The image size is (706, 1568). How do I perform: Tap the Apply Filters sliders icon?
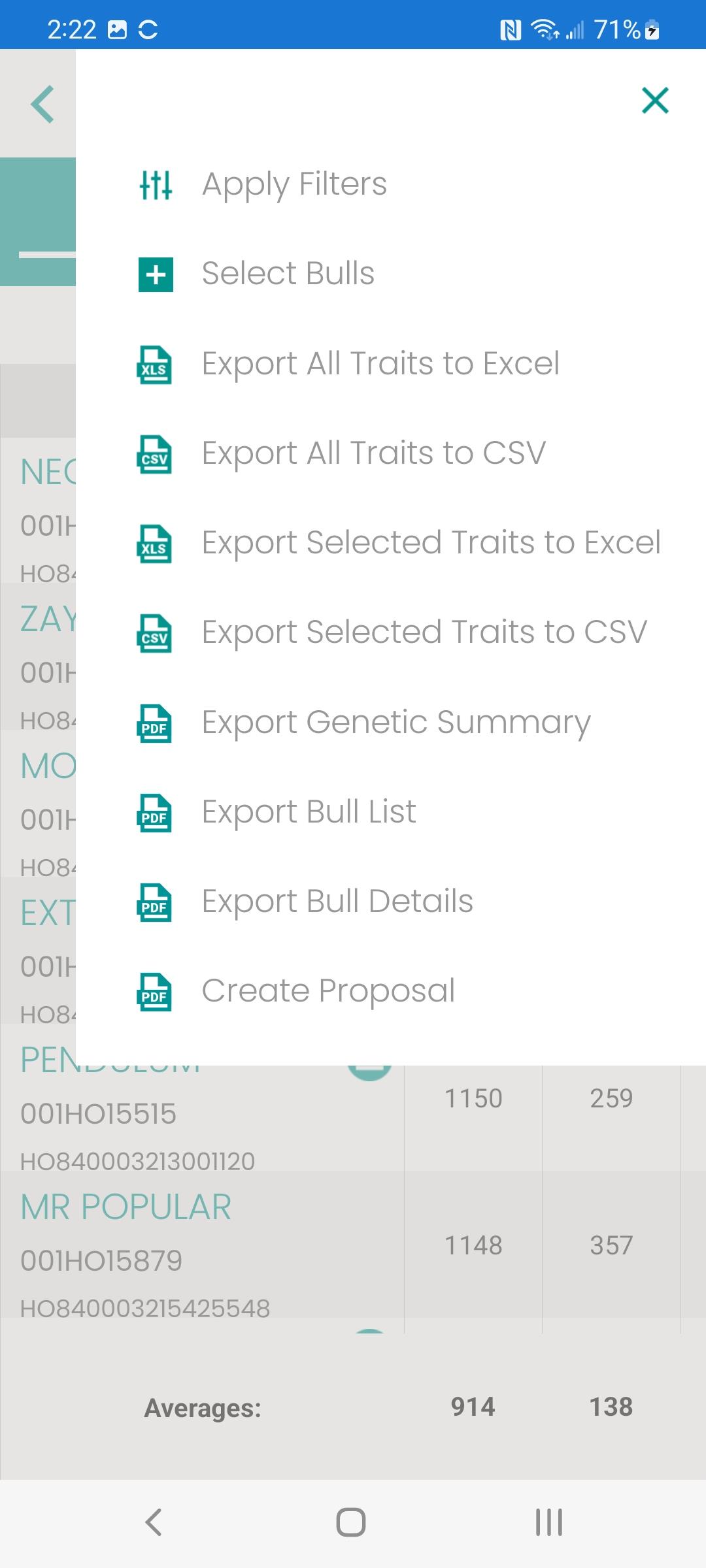[156, 185]
